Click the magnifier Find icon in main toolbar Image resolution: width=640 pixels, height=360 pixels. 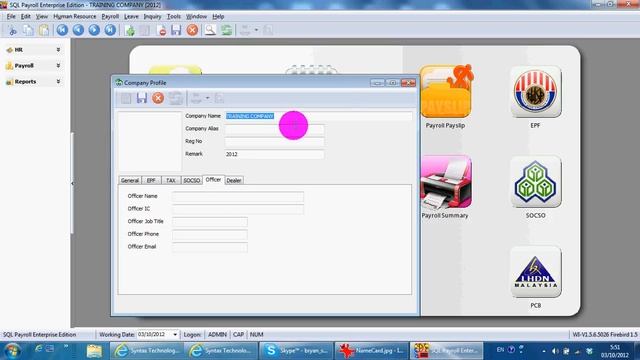[210, 30]
